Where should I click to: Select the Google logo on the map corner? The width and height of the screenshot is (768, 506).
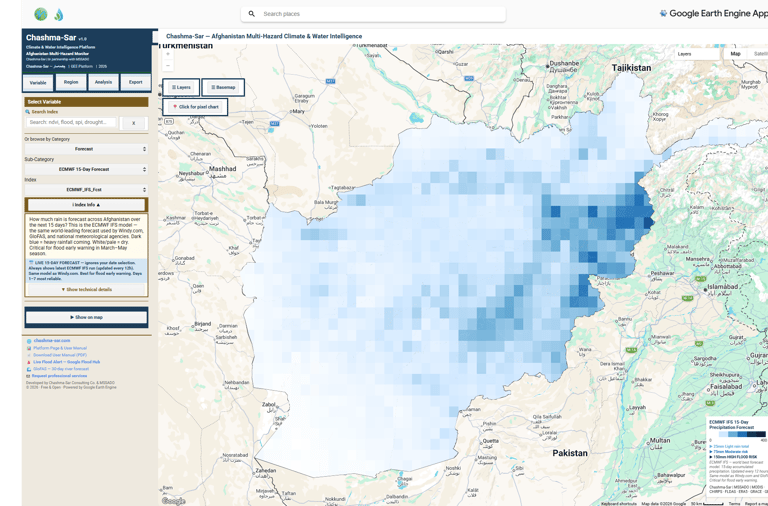pos(173,501)
